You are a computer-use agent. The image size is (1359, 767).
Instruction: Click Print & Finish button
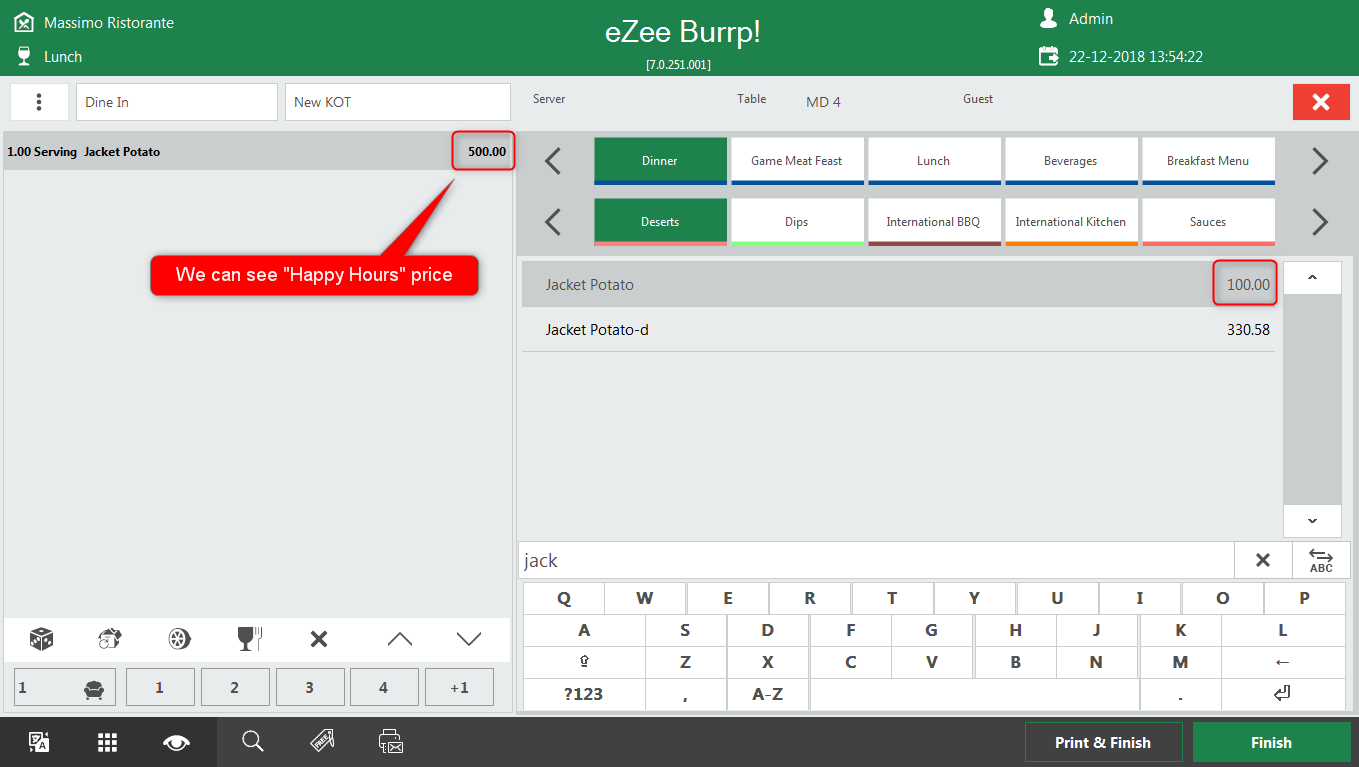[1103, 743]
